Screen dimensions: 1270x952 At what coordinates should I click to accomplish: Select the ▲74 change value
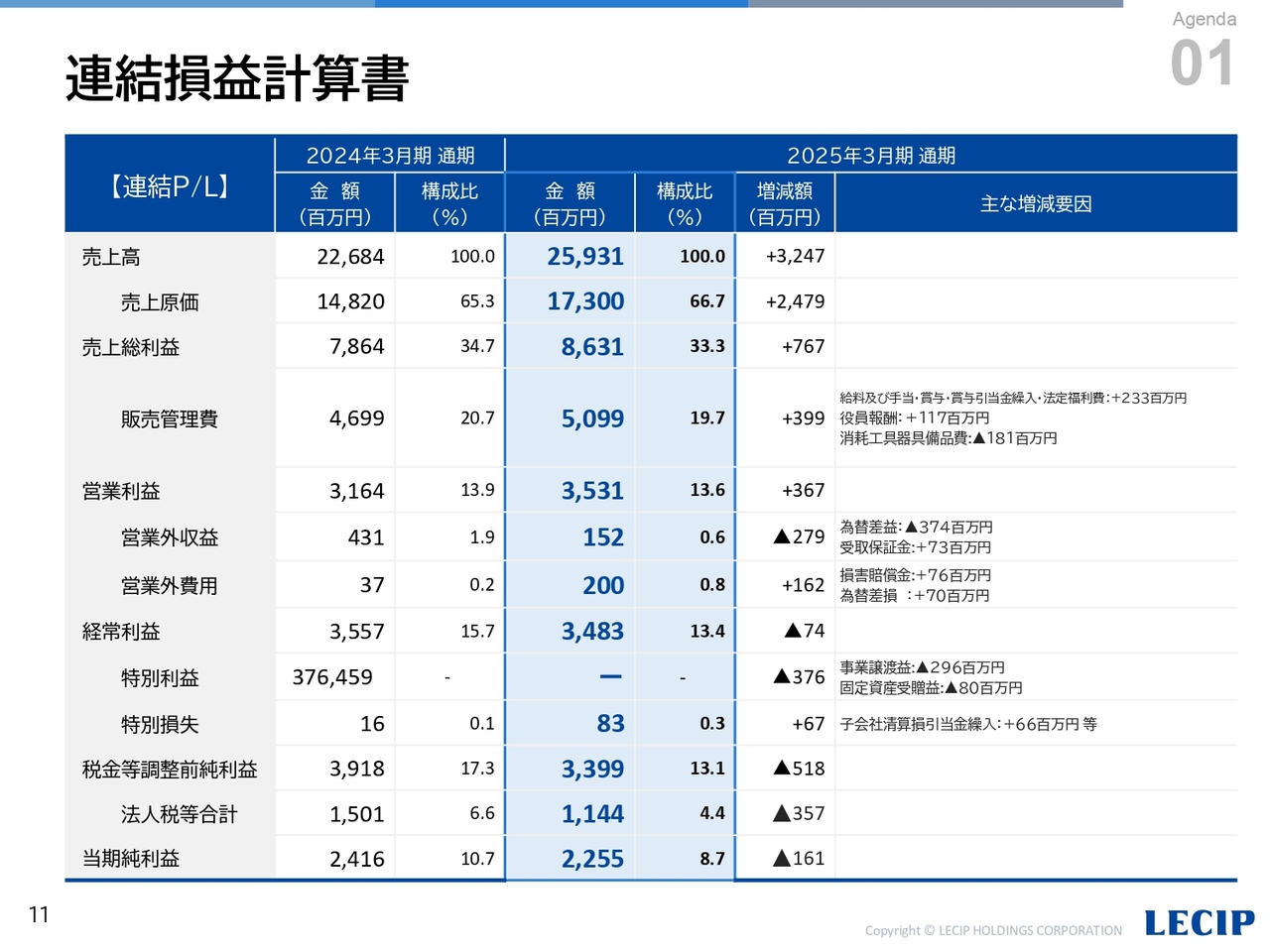805,631
